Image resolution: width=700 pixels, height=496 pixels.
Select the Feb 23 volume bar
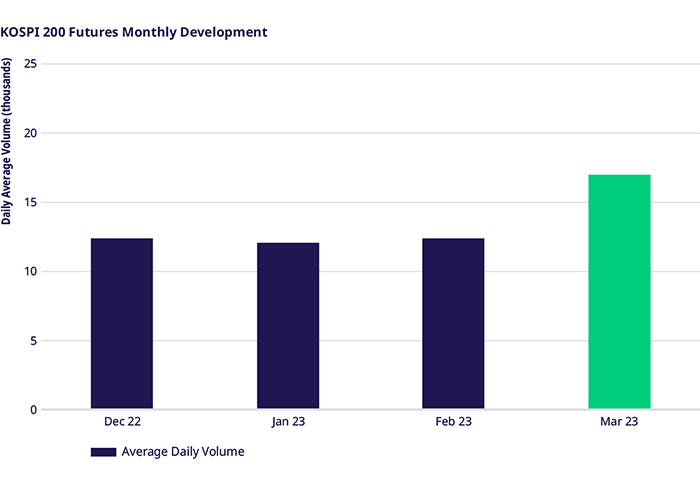coord(453,324)
